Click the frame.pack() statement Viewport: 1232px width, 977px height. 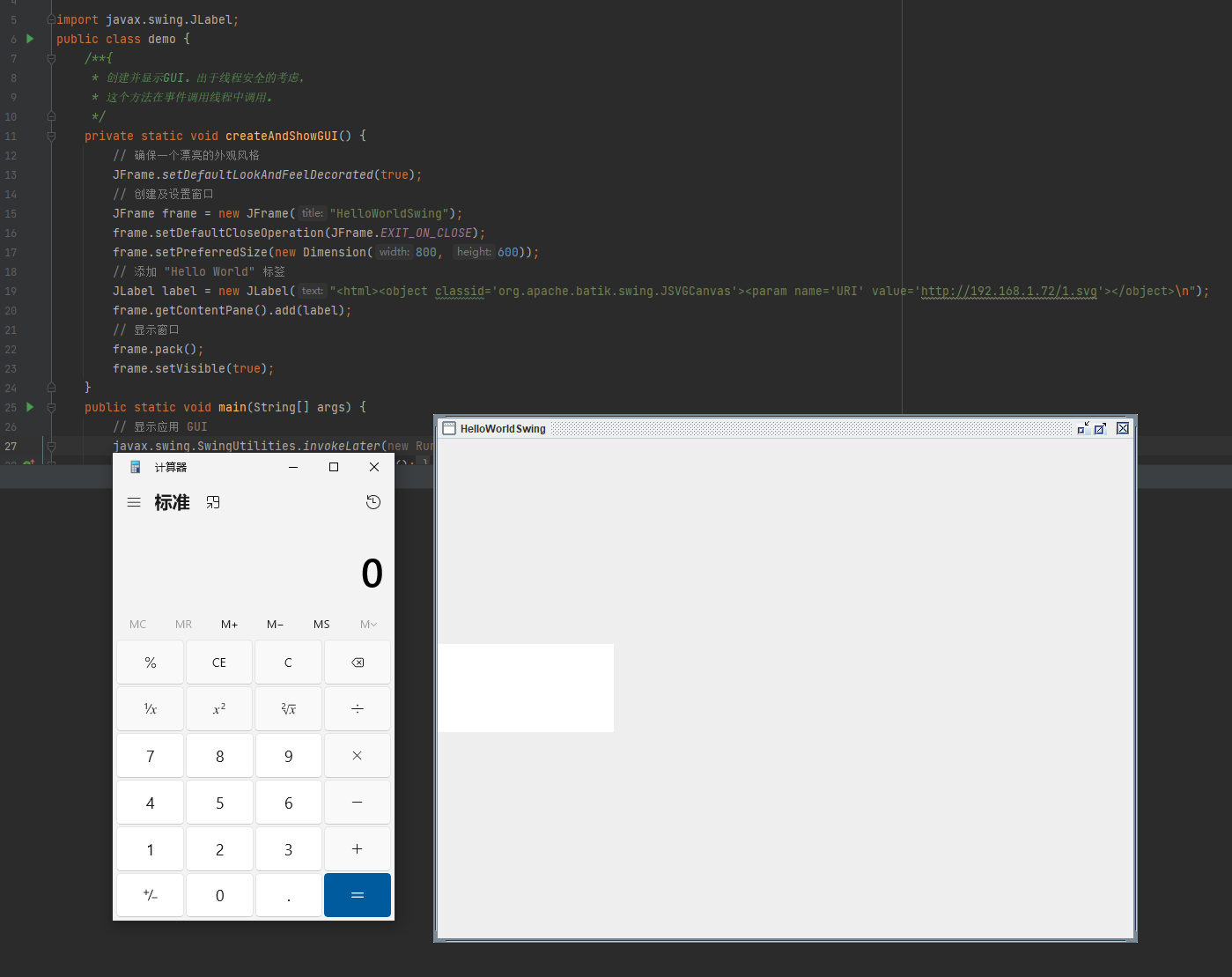tap(159, 349)
